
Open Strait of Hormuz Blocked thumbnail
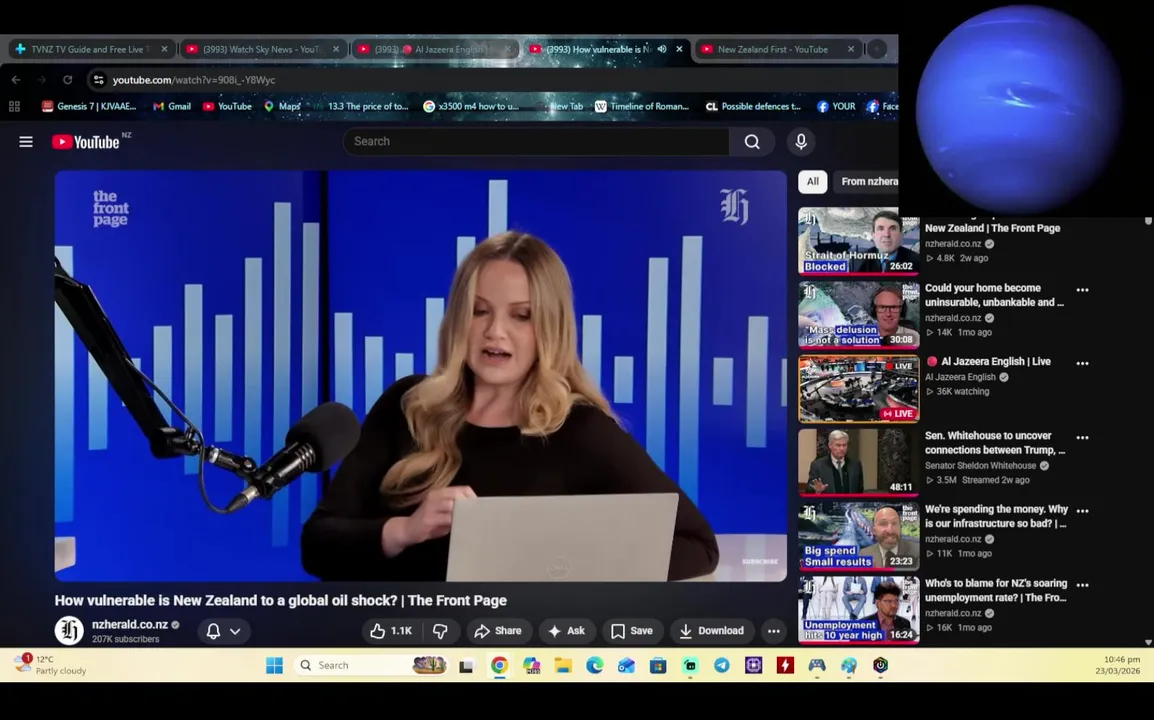859,241
